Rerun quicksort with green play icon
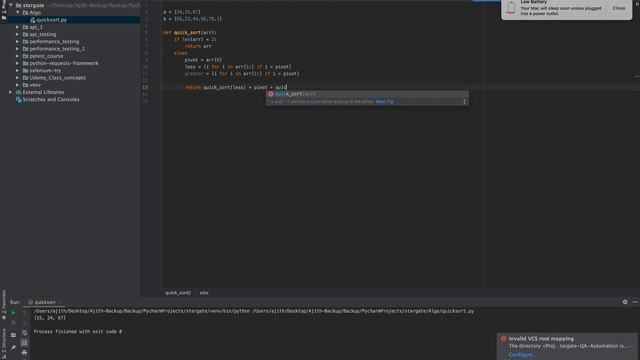Viewport: 640px width, 360px height. click(x=13, y=312)
